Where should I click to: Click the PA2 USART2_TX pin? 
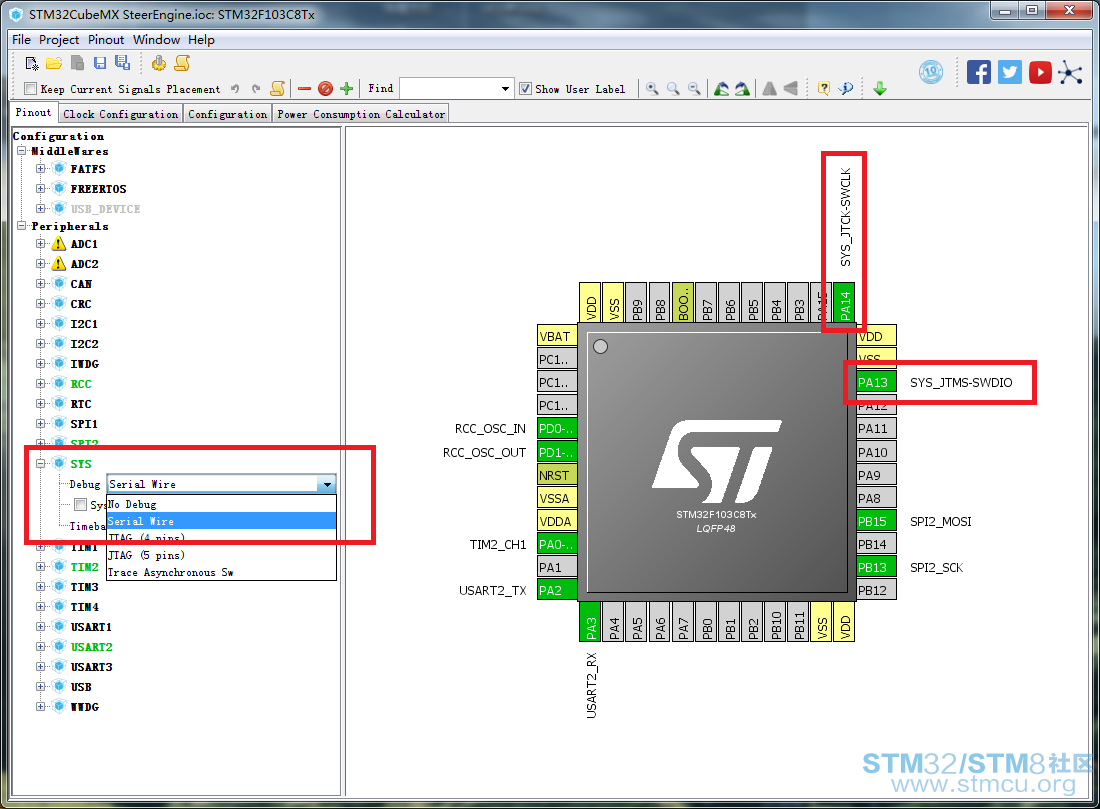(557, 590)
